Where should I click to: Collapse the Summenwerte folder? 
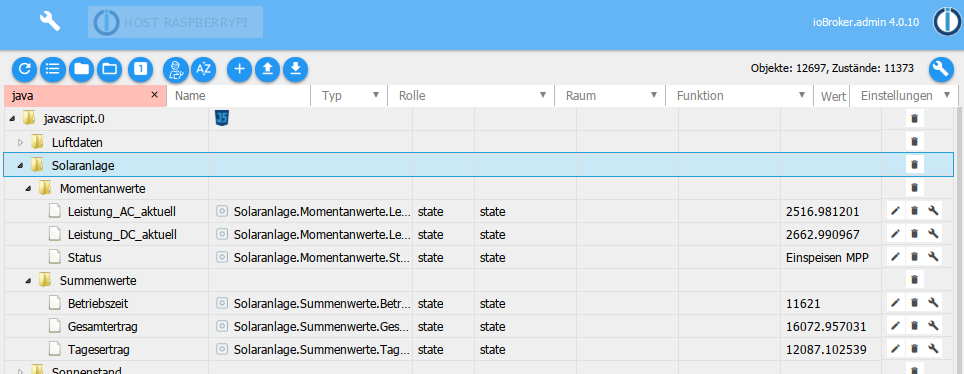[28, 280]
